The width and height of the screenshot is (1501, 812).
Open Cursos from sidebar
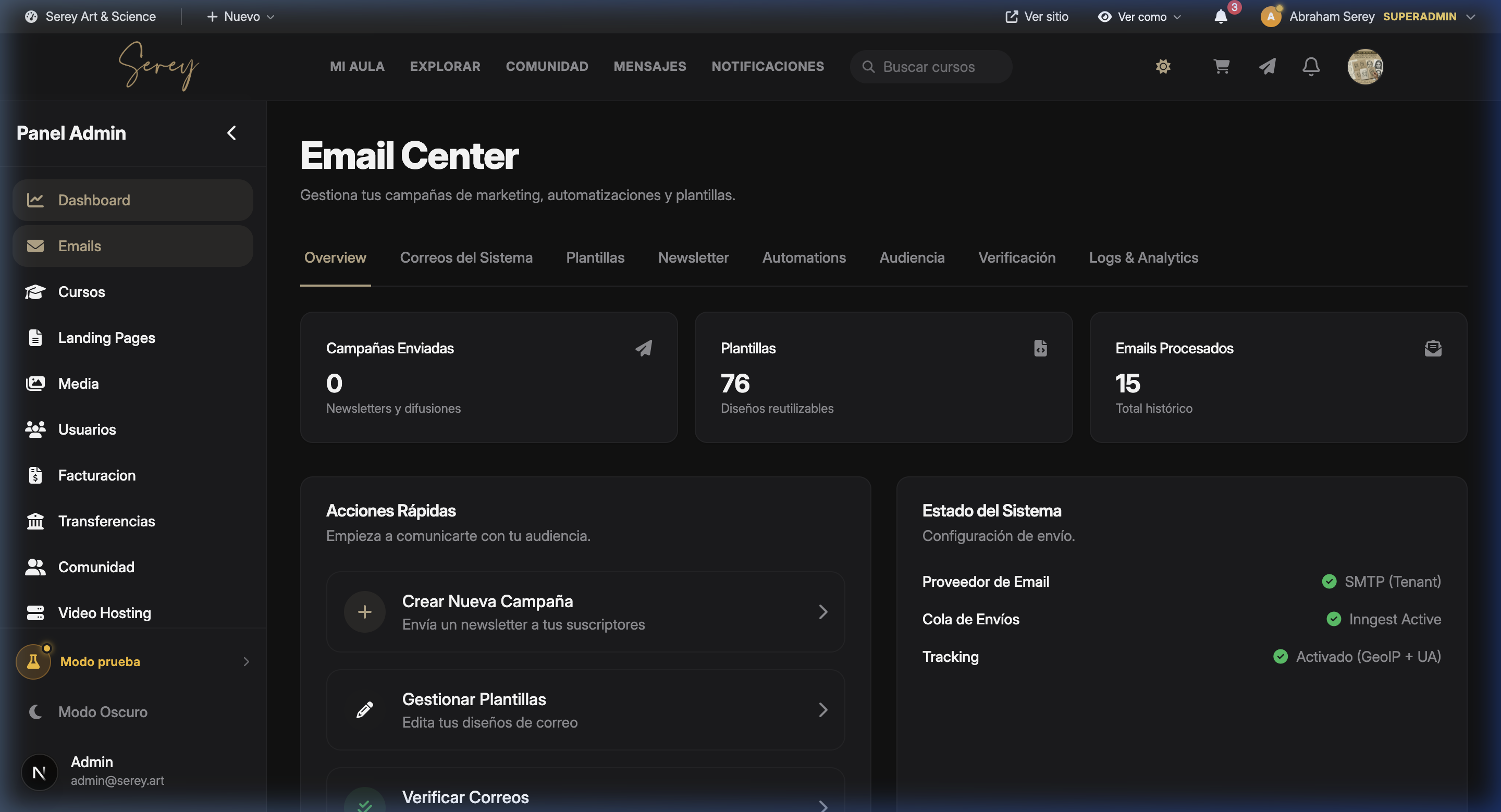pyautogui.click(x=81, y=292)
